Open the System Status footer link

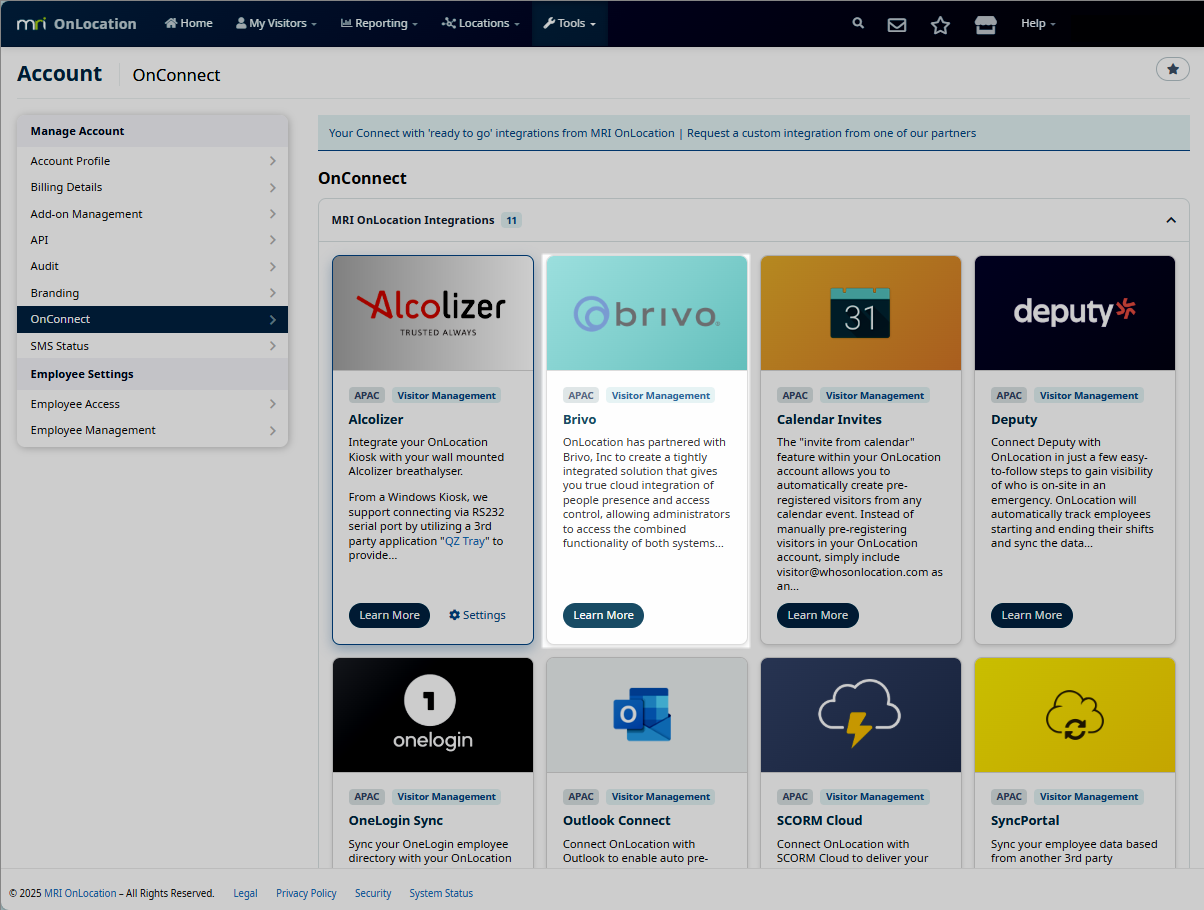(440, 893)
